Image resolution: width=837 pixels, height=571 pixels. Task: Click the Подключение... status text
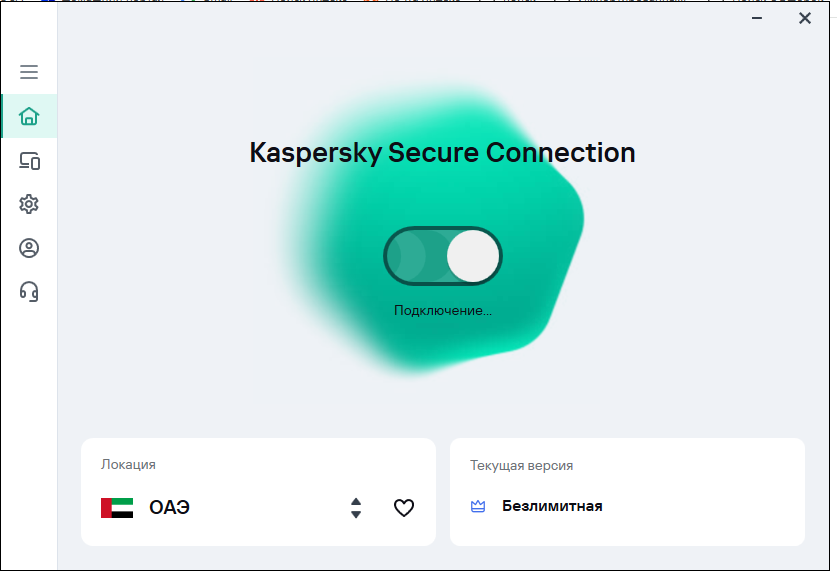pyautogui.click(x=442, y=310)
